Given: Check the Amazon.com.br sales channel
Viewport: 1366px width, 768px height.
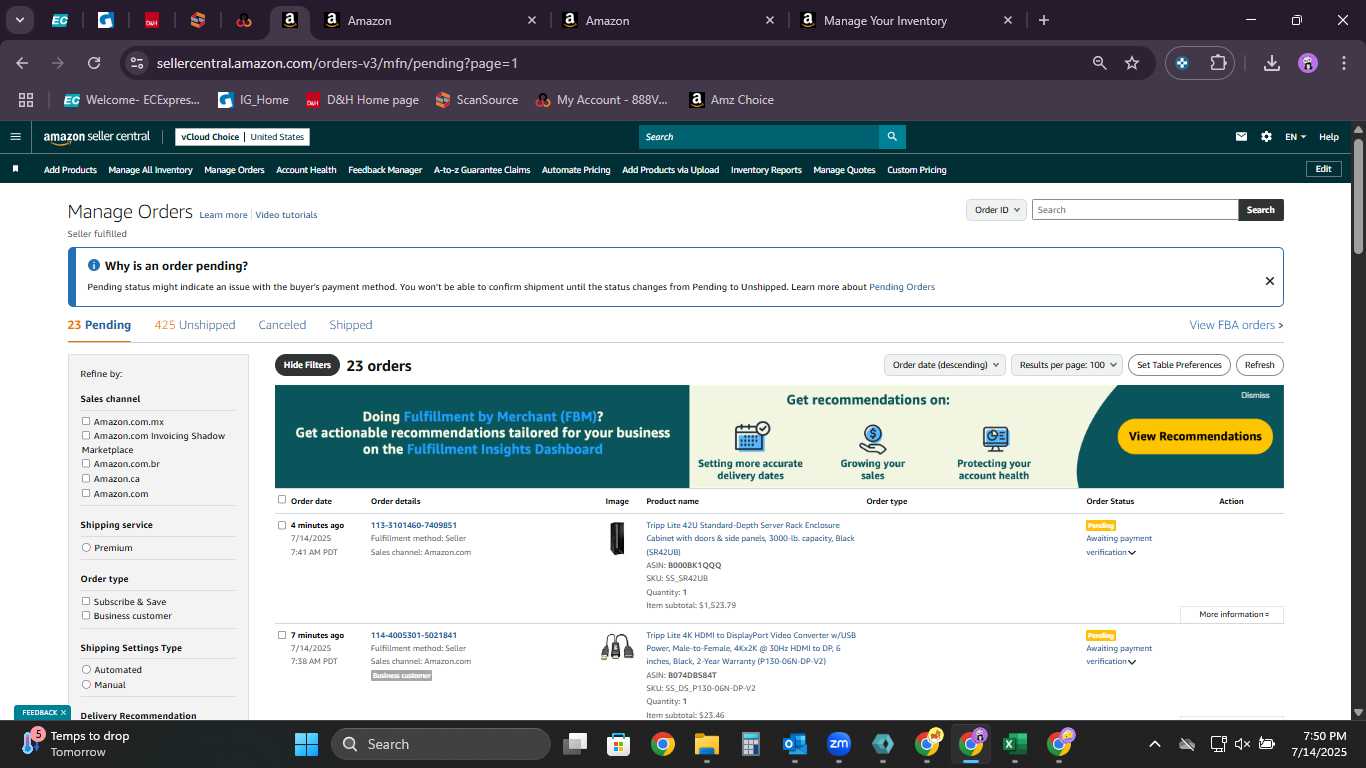Looking at the screenshot, I should point(86,464).
